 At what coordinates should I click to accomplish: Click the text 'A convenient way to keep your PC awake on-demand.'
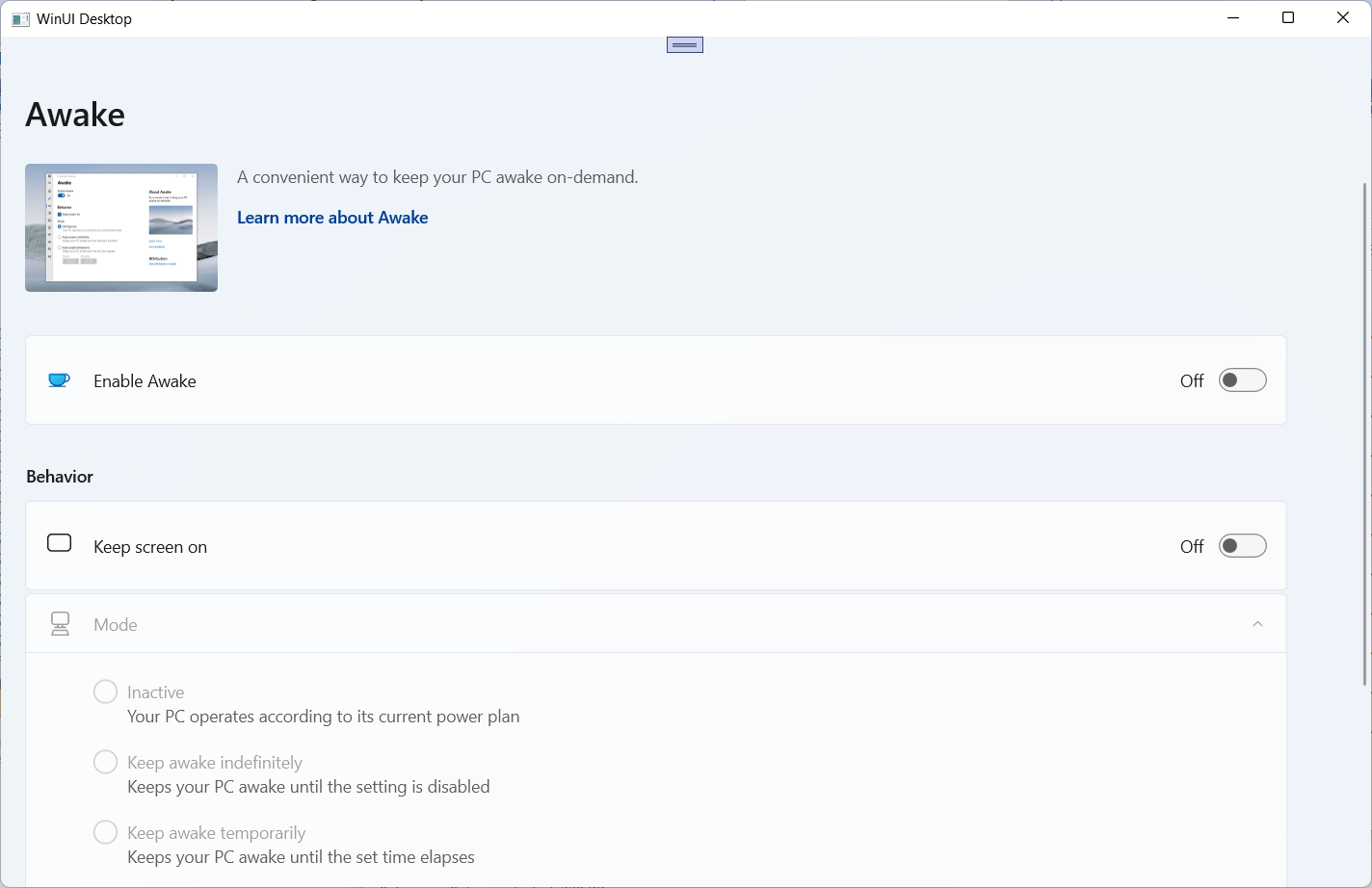[437, 177]
